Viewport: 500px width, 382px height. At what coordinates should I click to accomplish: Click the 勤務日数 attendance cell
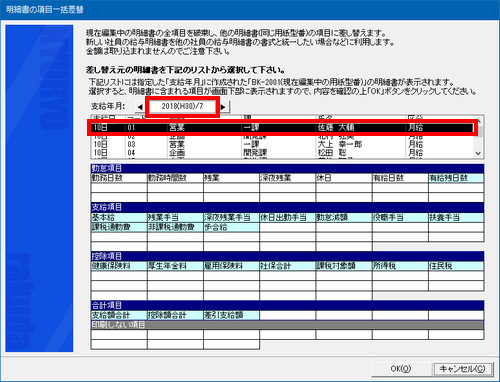(x=119, y=178)
